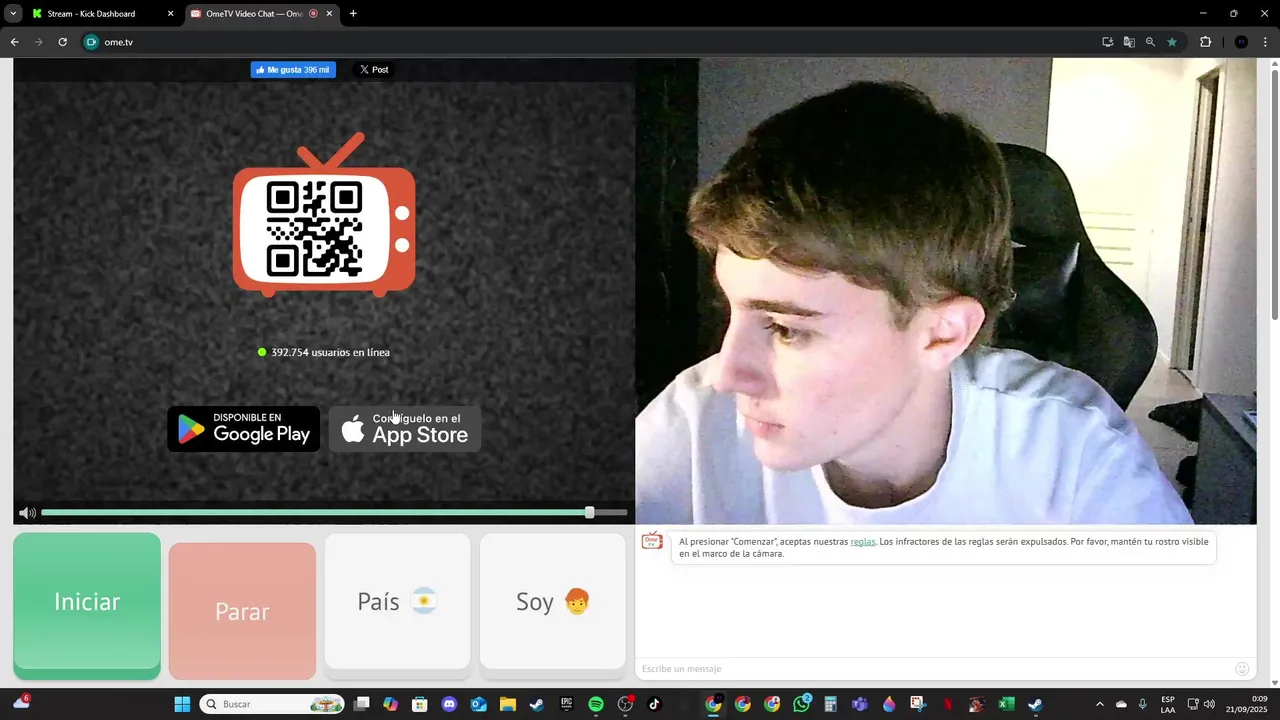The height and width of the screenshot is (720, 1280).
Task: Click the microphone icon in system tray
Action: tap(1143, 704)
